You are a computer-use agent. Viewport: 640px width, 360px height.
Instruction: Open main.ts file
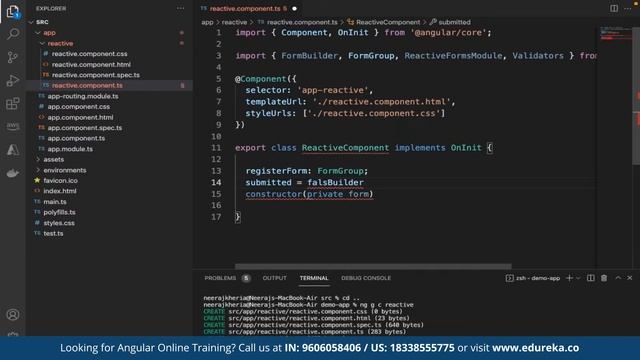(55, 202)
